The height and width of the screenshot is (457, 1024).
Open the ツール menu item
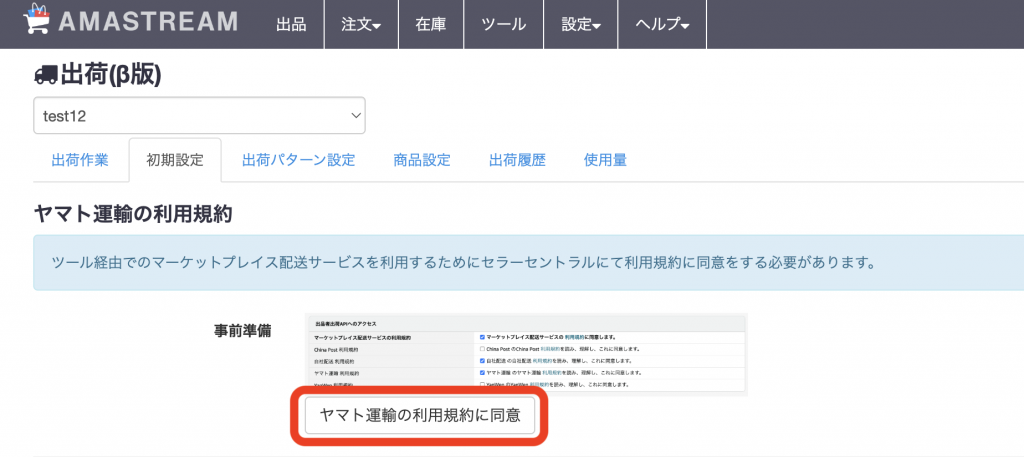503,24
